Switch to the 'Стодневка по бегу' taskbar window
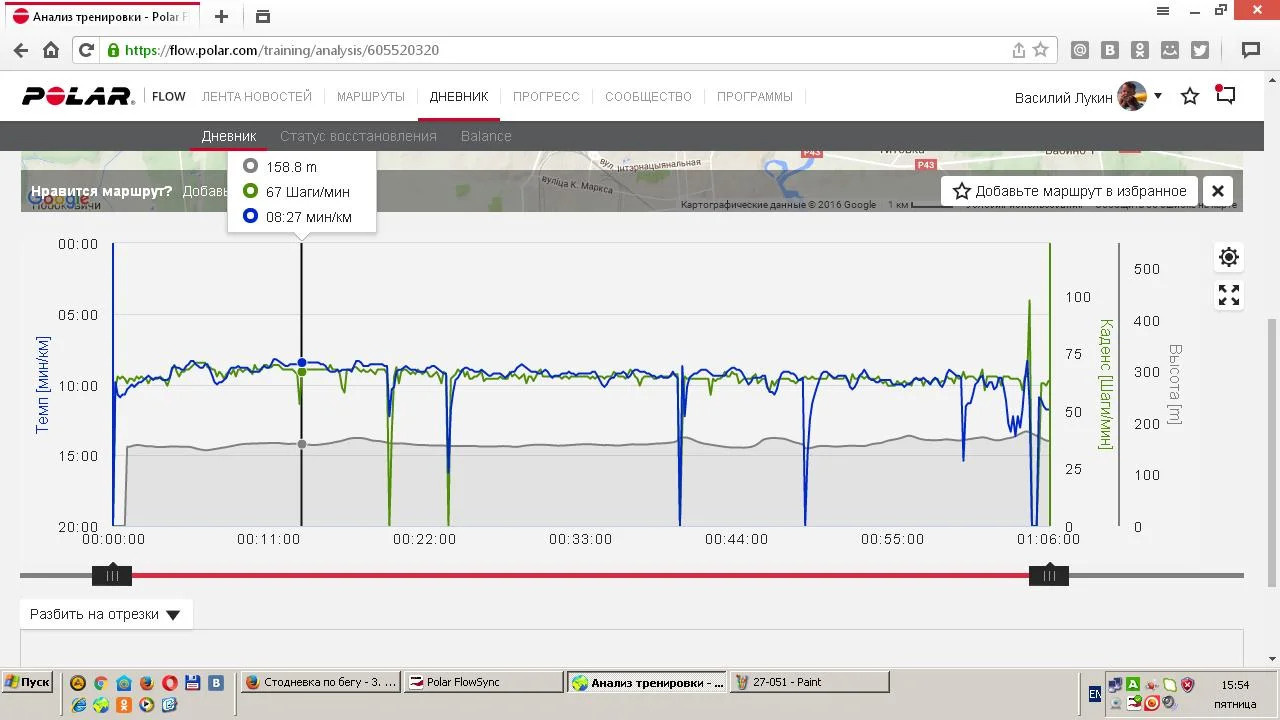The width and height of the screenshot is (1280, 720). tap(321, 682)
